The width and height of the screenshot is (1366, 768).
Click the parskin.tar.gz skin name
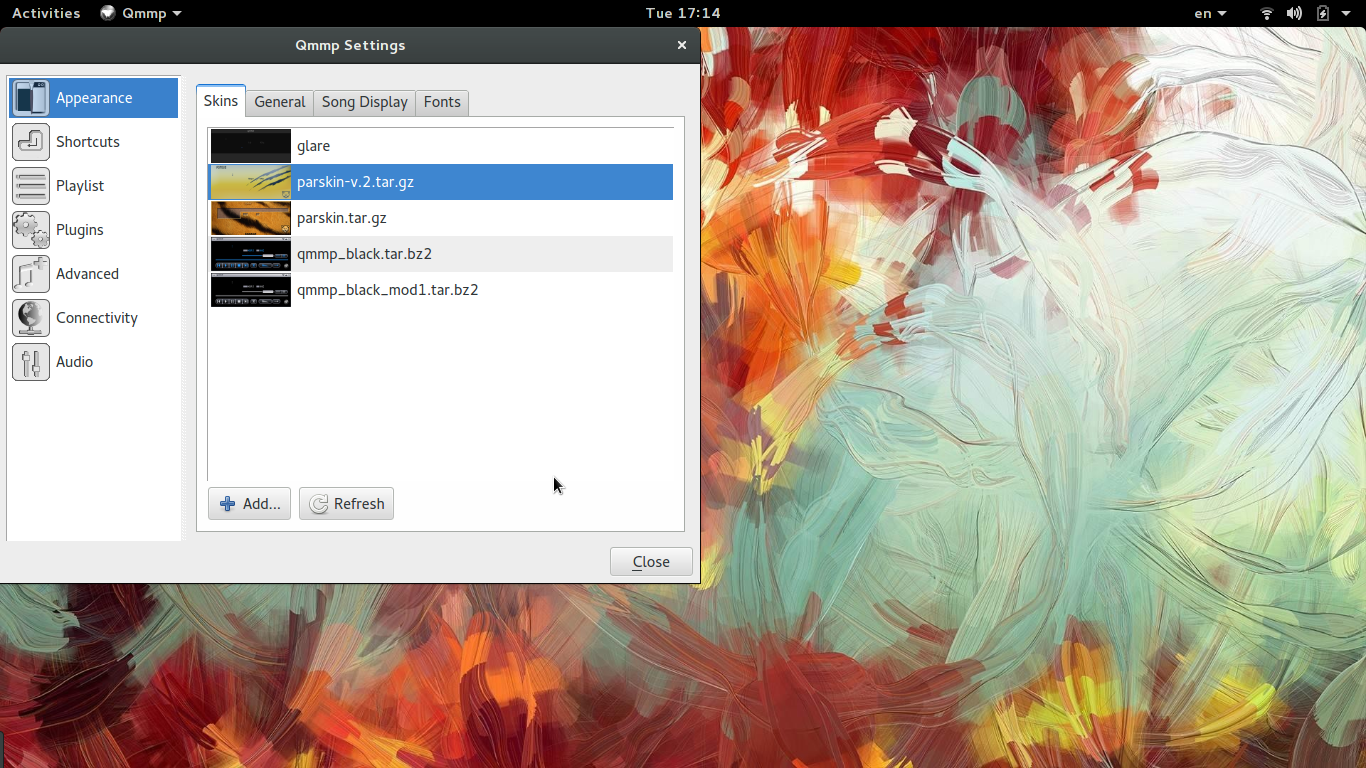tap(342, 218)
